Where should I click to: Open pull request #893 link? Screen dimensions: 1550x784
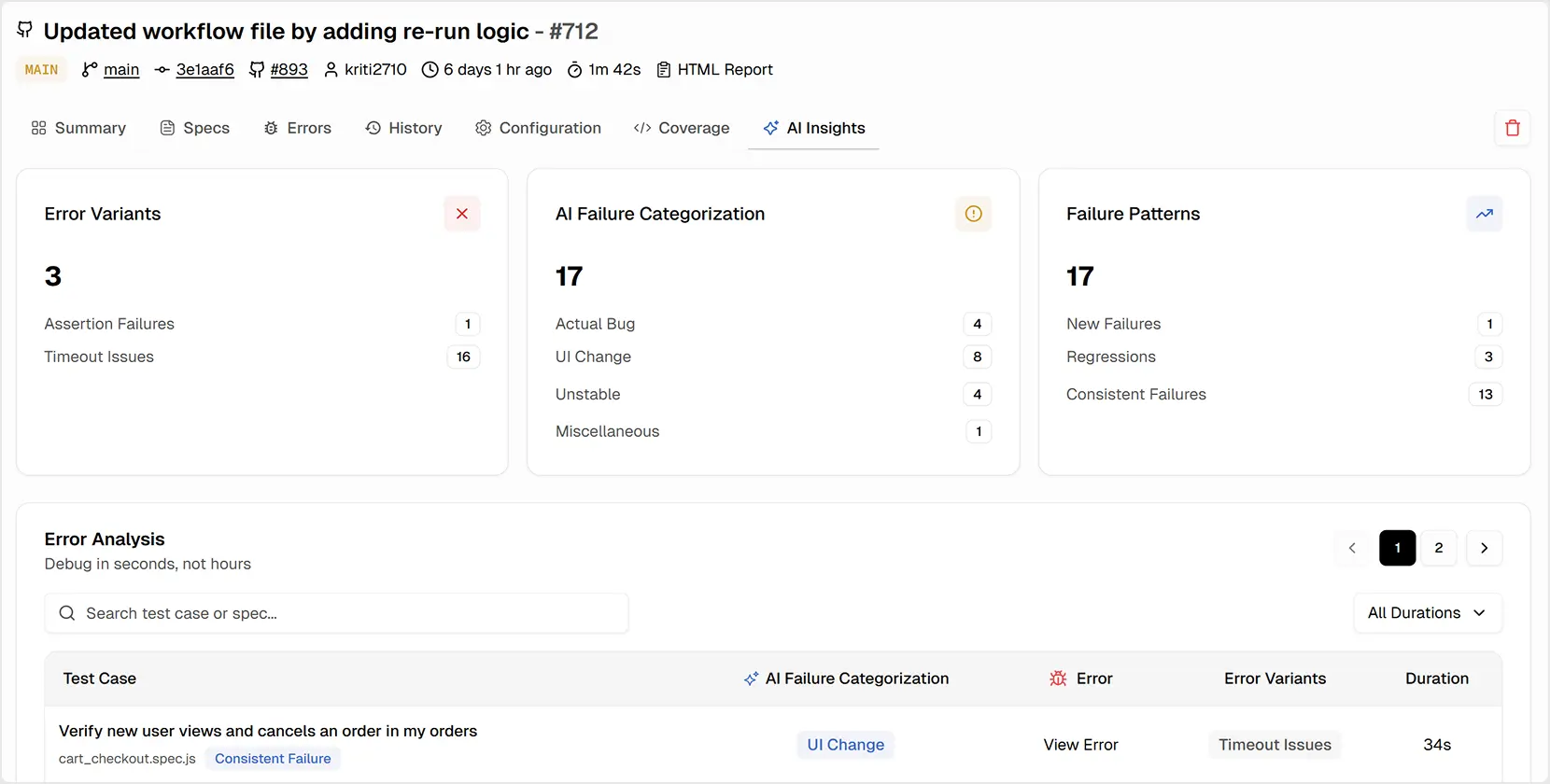coord(289,69)
